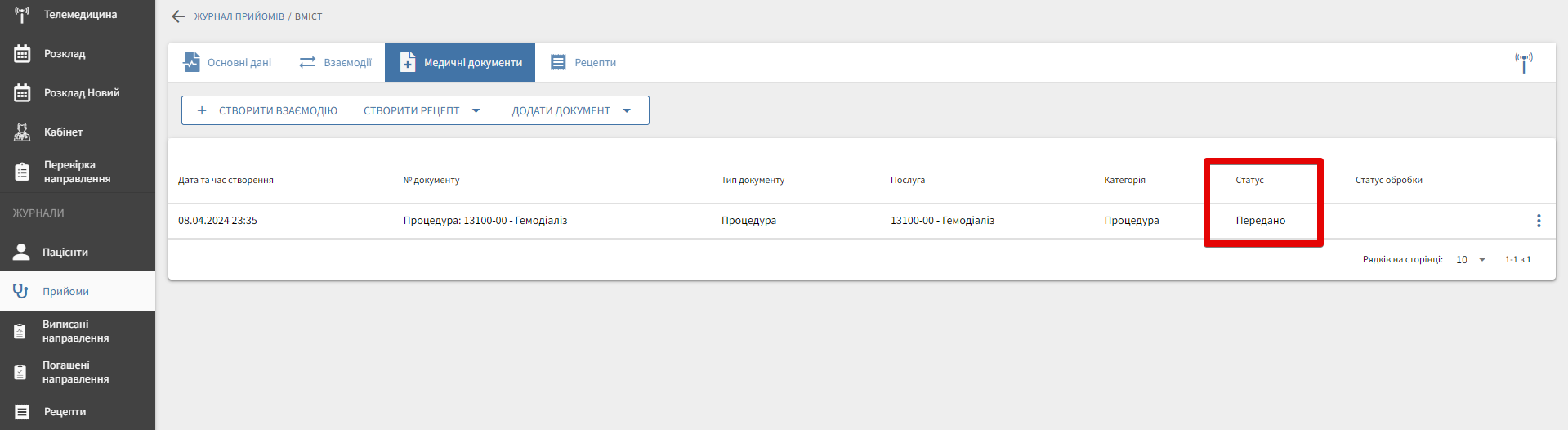1568x430 pixels.
Task: Click the Перевірка направлення clipboard icon
Action: click(22, 172)
